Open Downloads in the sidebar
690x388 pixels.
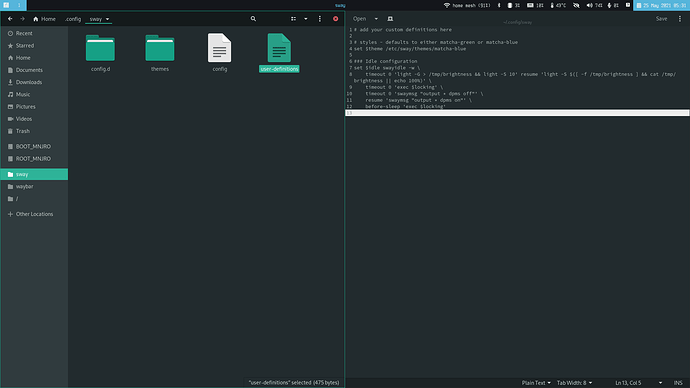point(34,82)
